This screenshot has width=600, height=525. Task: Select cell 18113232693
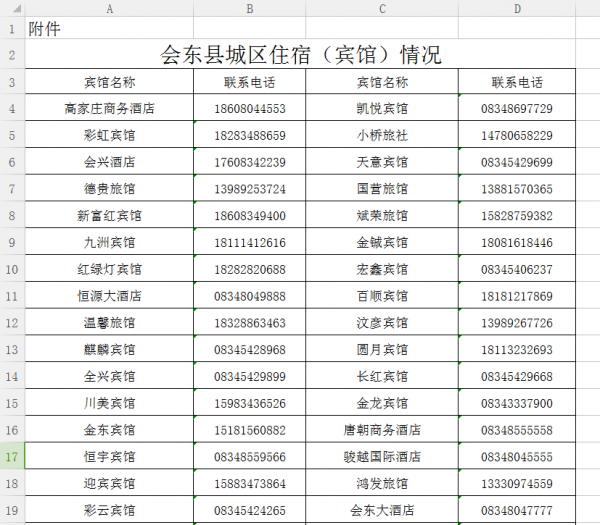click(517, 349)
